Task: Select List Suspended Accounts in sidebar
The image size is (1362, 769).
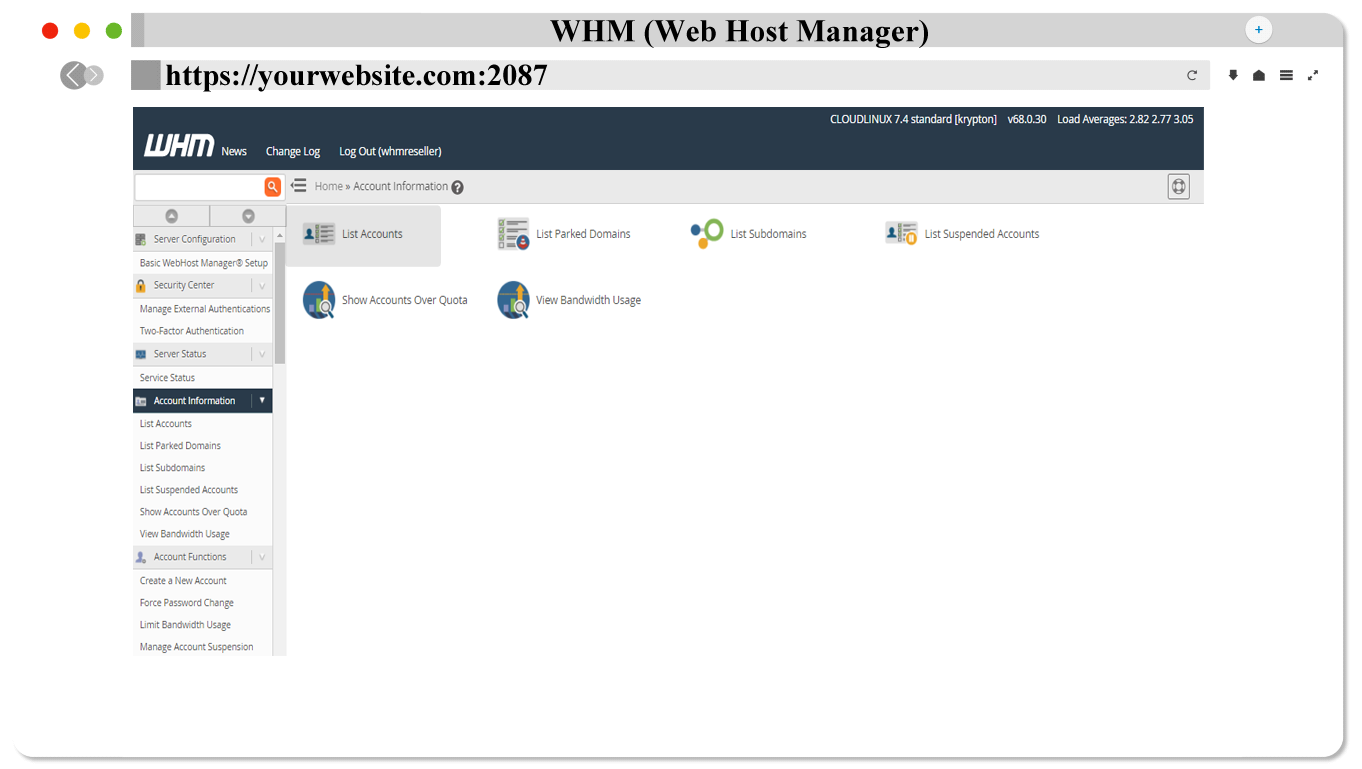Action: tap(189, 490)
